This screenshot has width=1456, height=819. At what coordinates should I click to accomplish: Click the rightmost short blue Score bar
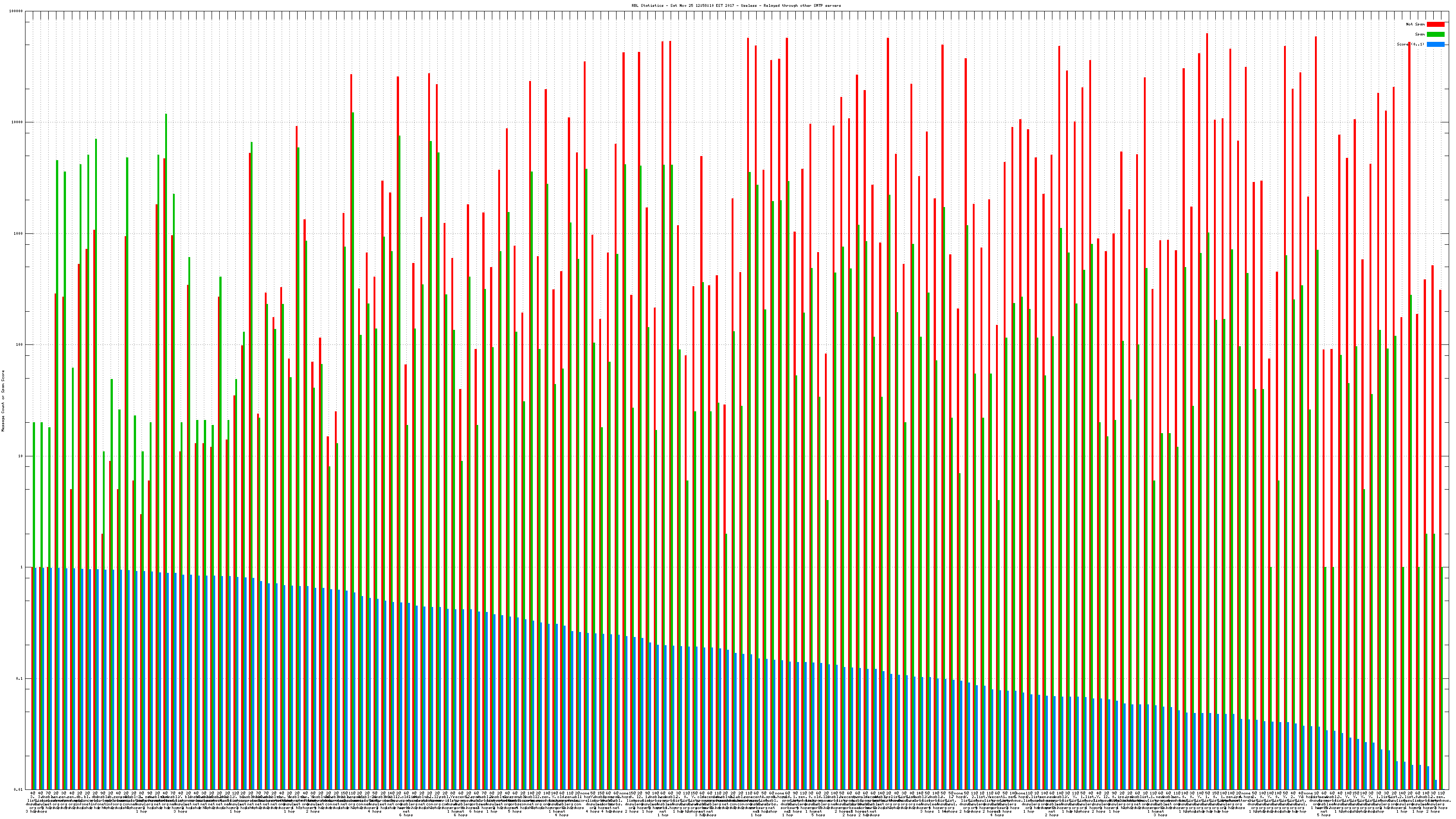(x=1436, y=784)
